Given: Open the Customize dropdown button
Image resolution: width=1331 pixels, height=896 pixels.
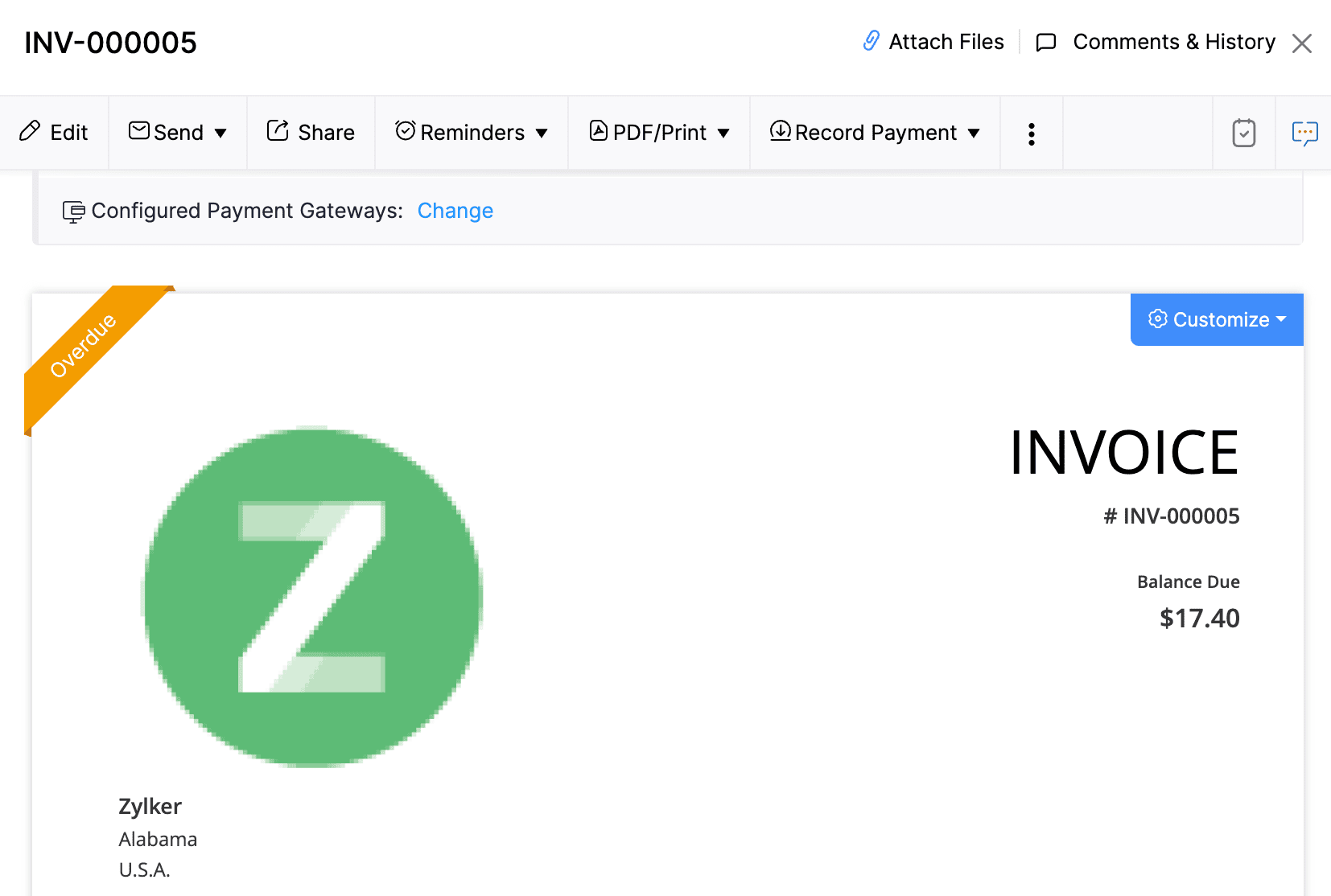Looking at the screenshot, I should 1216,319.
